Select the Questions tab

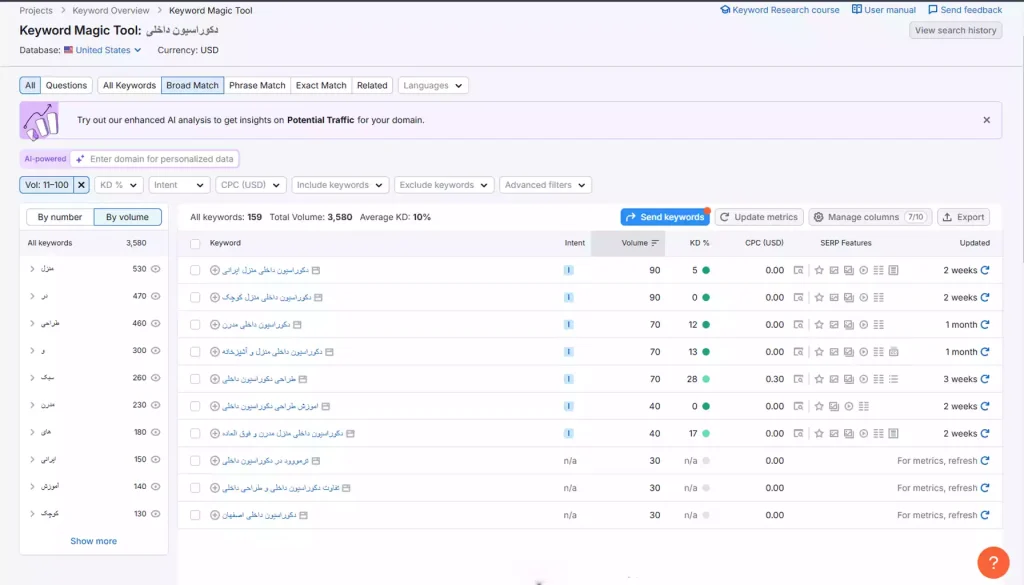pyautogui.click(x=67, y=85)
